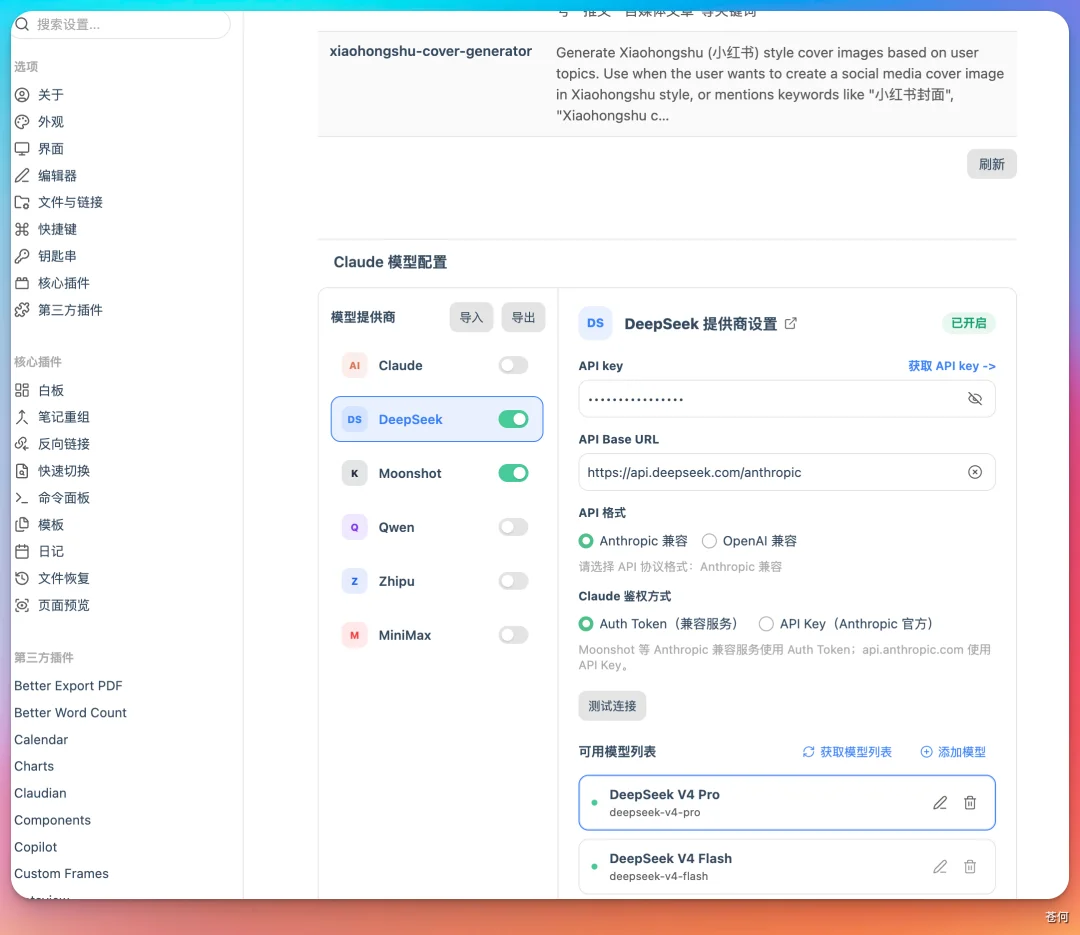Click into the API key field
Screen dimensions: 1080x935
pos(787,399)
